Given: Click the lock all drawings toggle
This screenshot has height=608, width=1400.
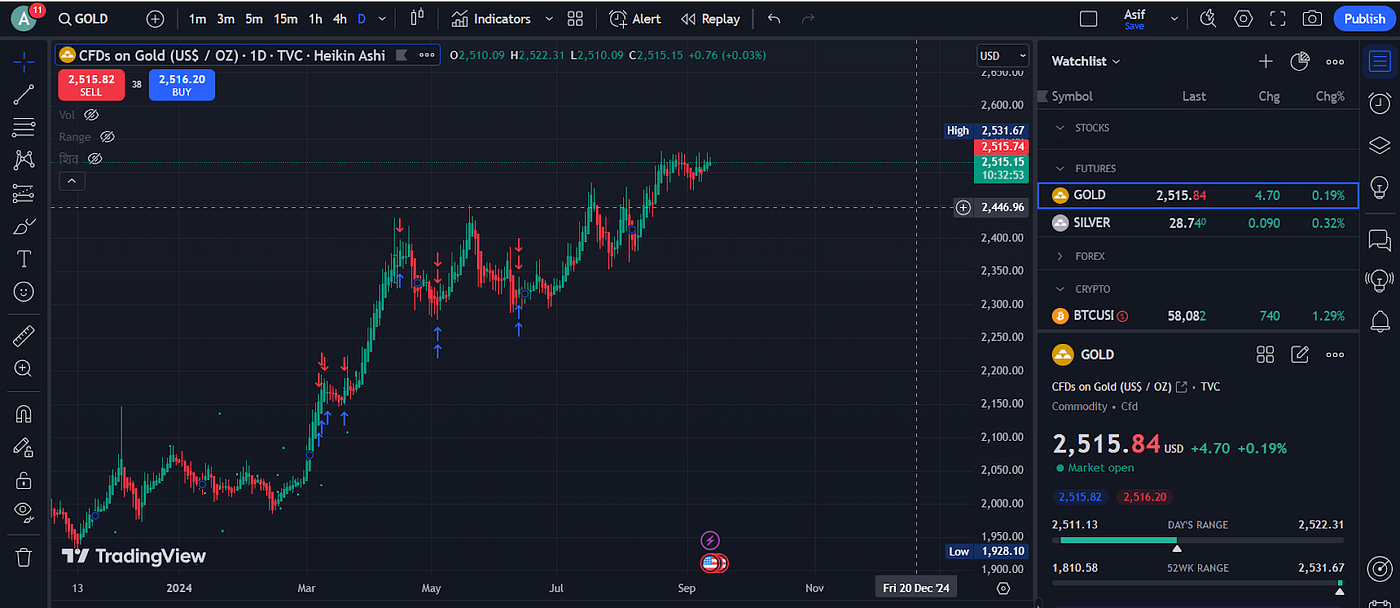Looking at the screenshot, I should [24, 480].
